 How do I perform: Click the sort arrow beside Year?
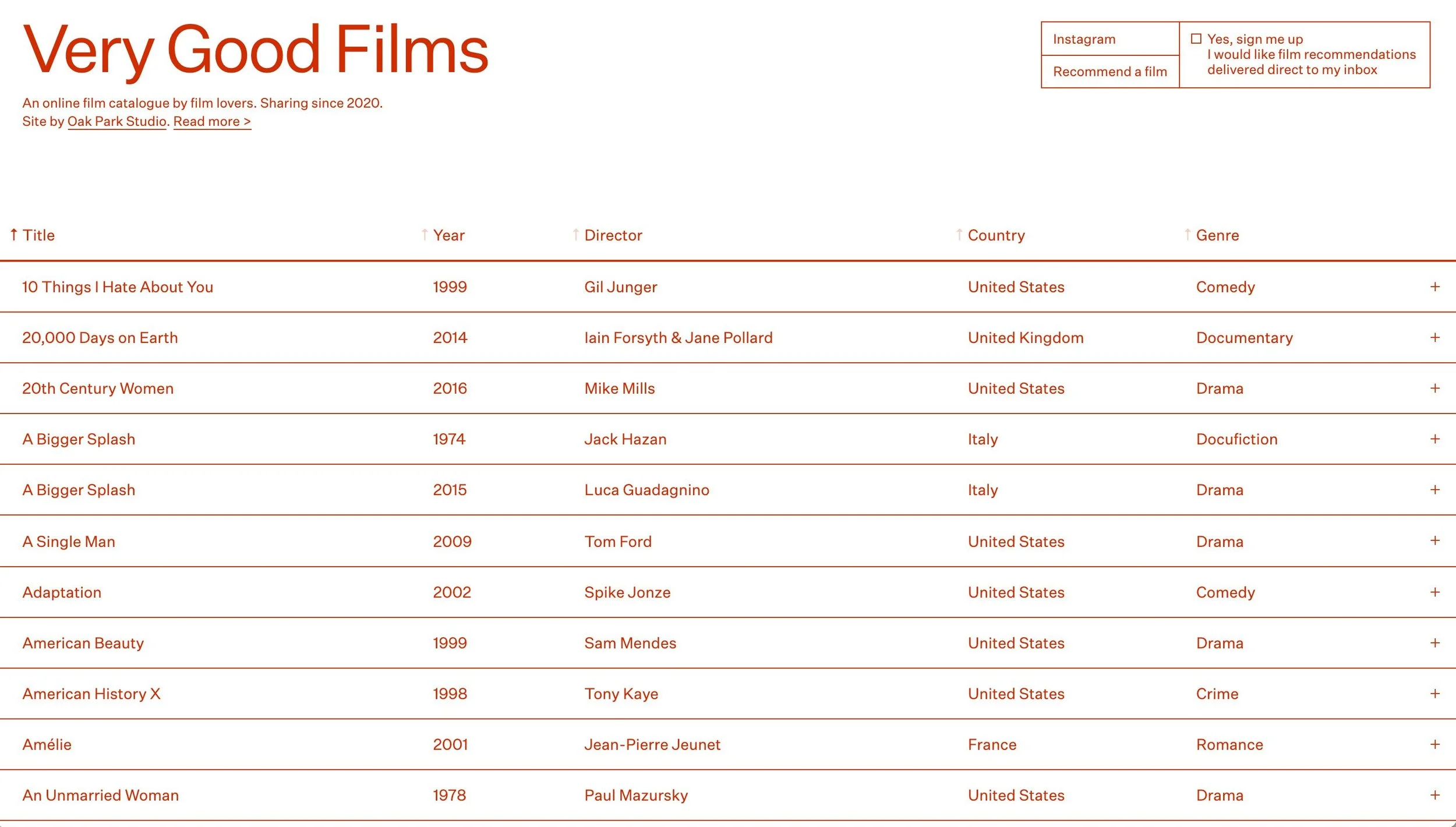(425, 235)
